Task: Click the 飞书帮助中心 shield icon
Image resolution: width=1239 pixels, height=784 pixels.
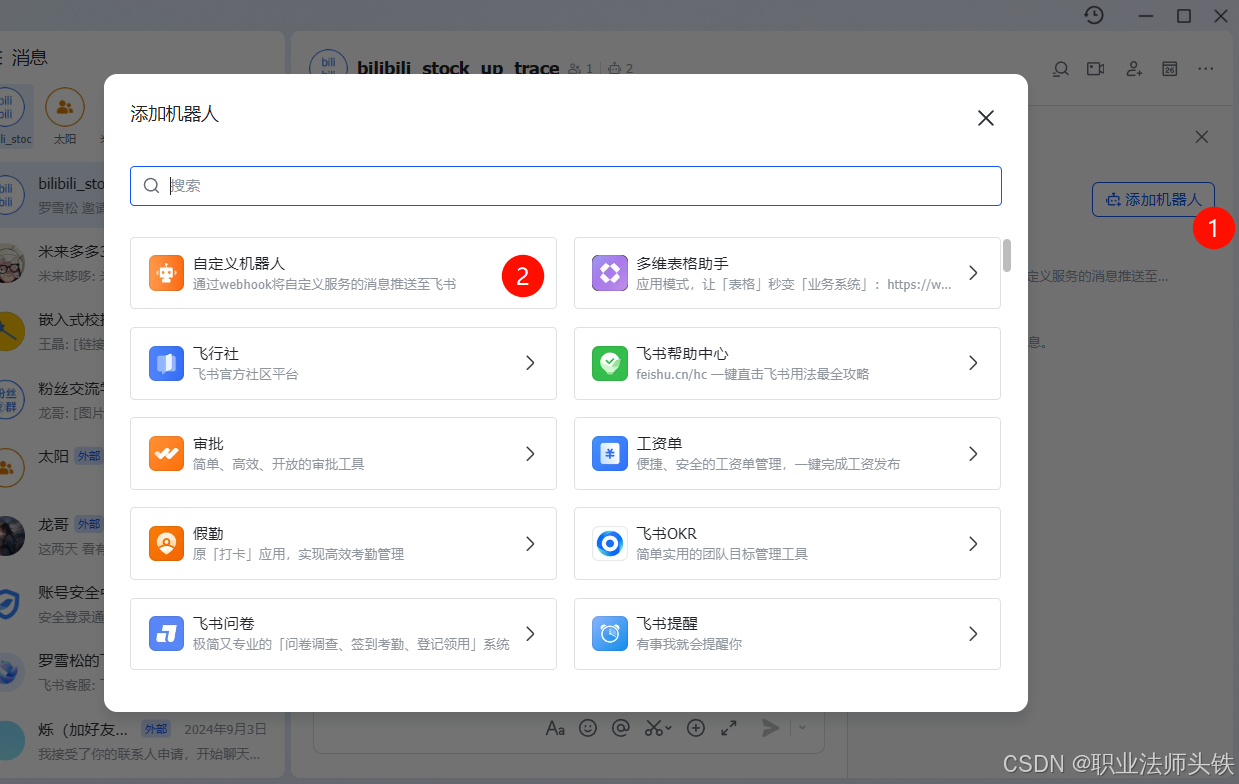Action: coord(610,363)
